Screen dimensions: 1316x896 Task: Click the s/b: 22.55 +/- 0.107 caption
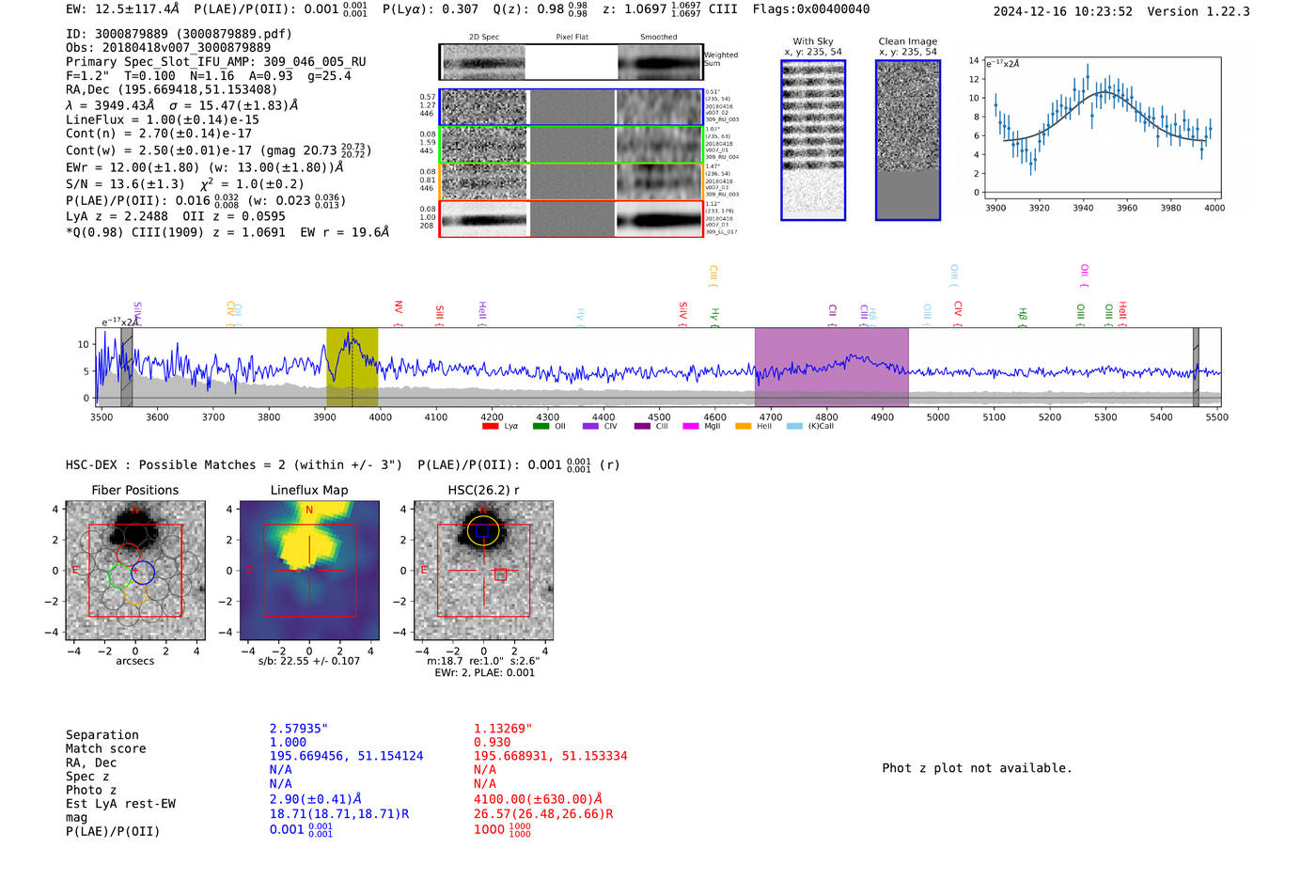click(x=309, y=661)
